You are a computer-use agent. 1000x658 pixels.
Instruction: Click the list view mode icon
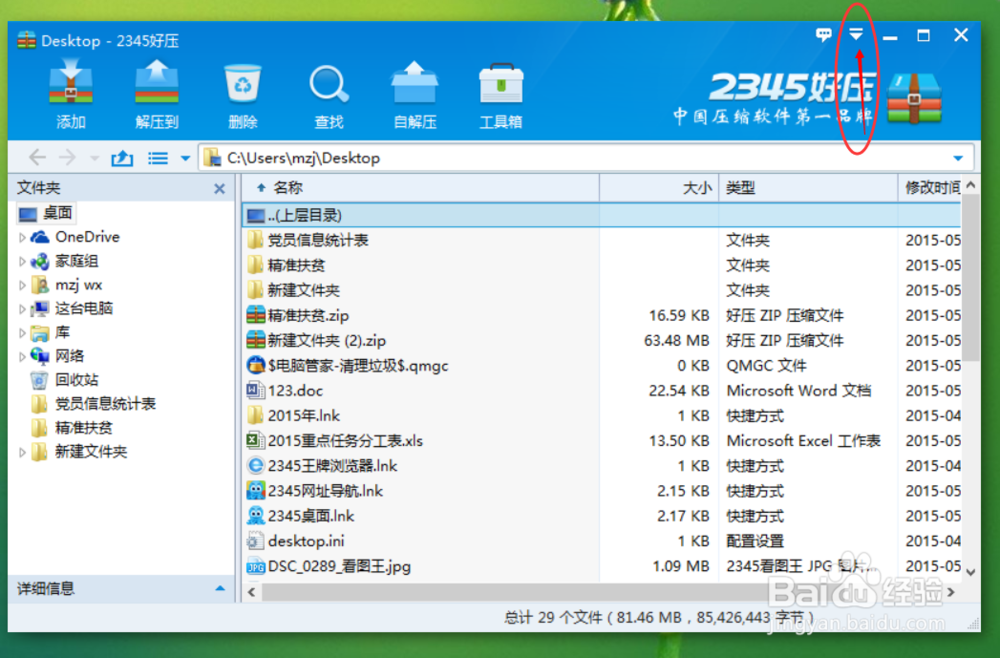point(158,157)
